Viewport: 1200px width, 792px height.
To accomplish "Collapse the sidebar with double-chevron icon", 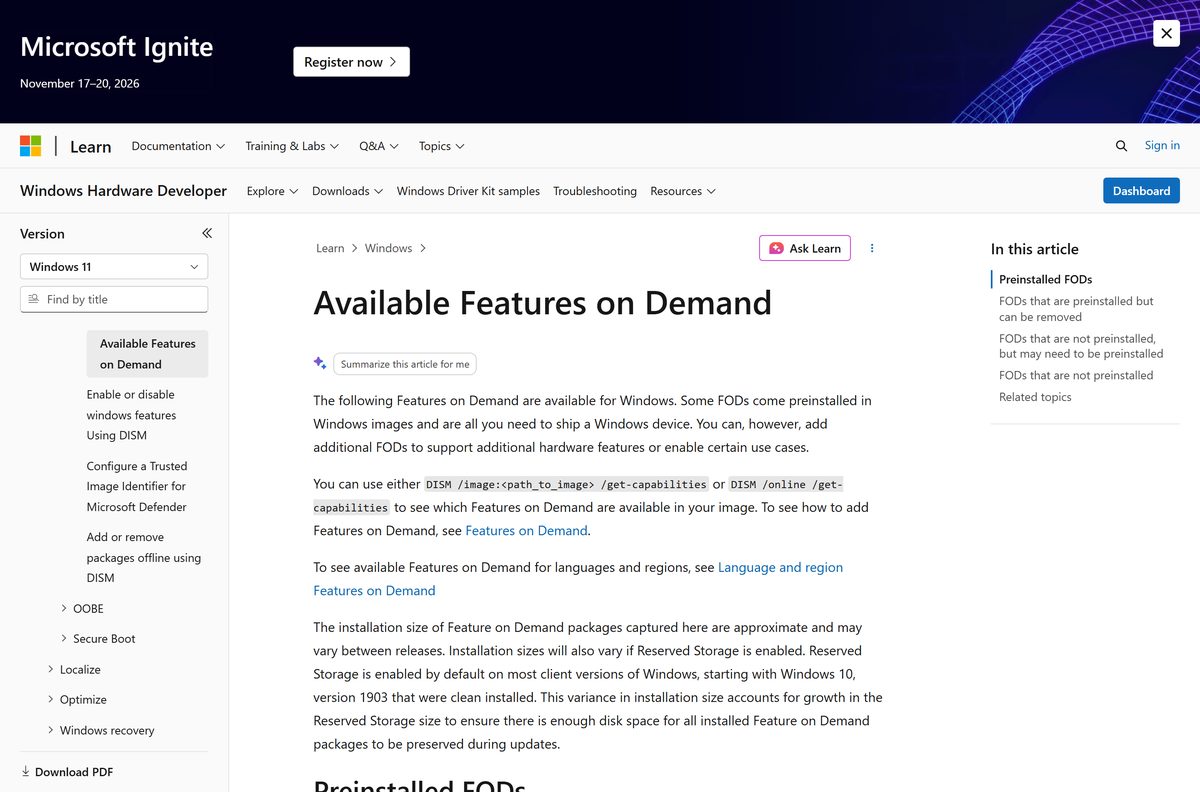I will pyautogui.click(x=207, y=233).
